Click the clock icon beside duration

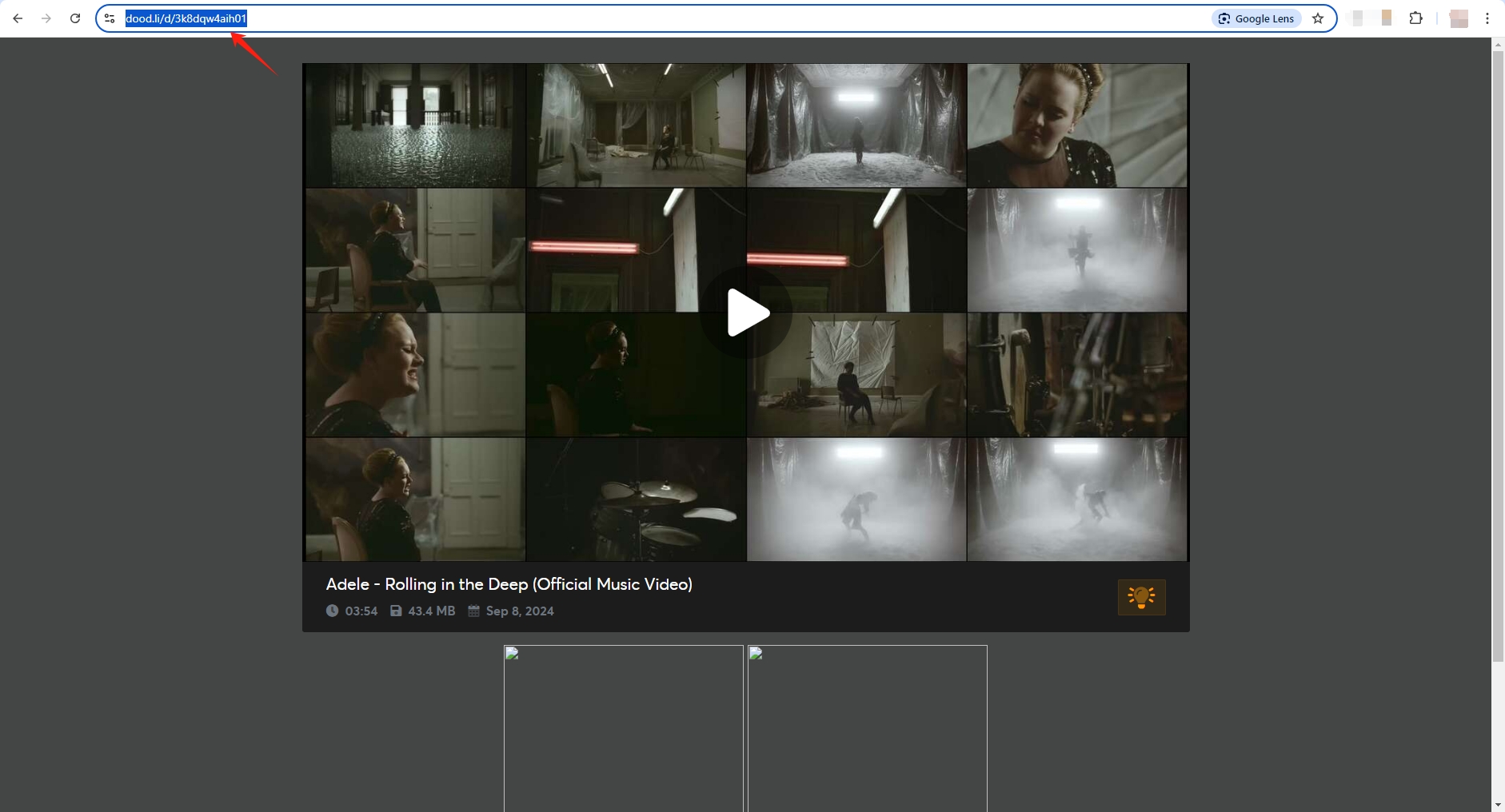(x=333, y=611)
